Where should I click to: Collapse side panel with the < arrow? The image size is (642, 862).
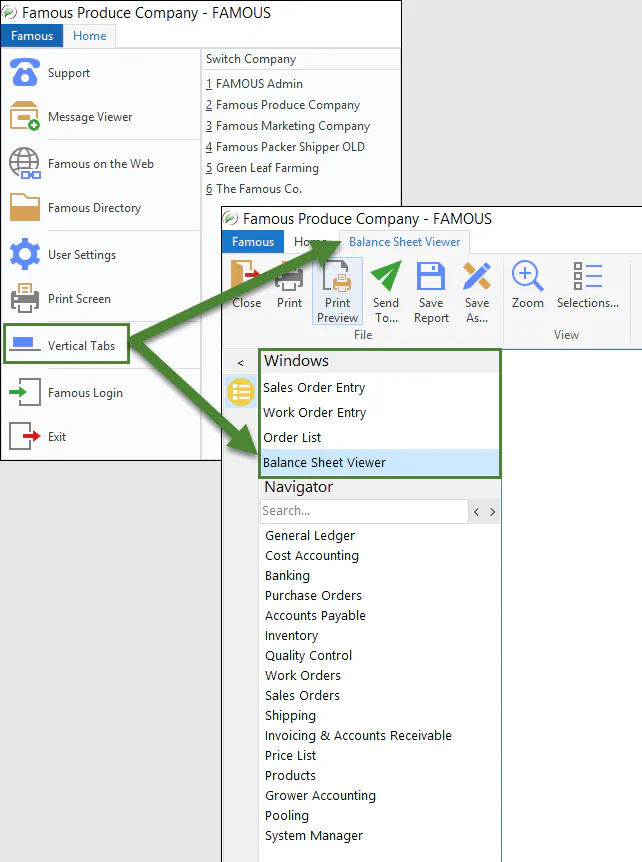[240, 363]
